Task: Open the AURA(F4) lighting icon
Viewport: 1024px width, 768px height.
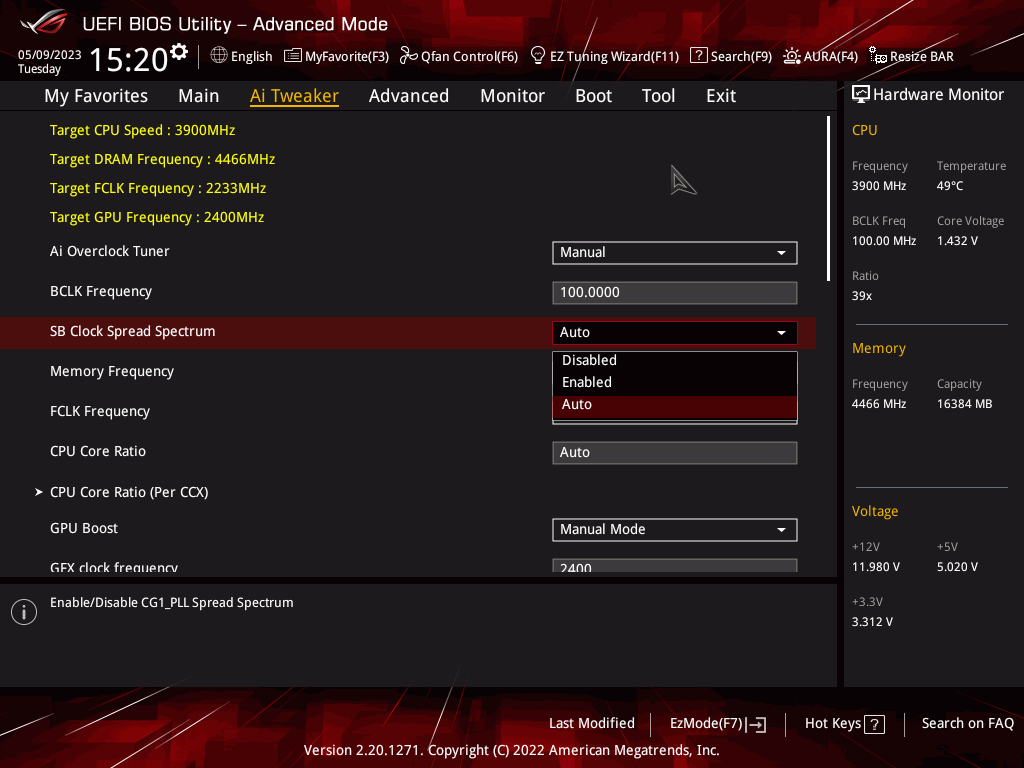Action: (792, 56)
